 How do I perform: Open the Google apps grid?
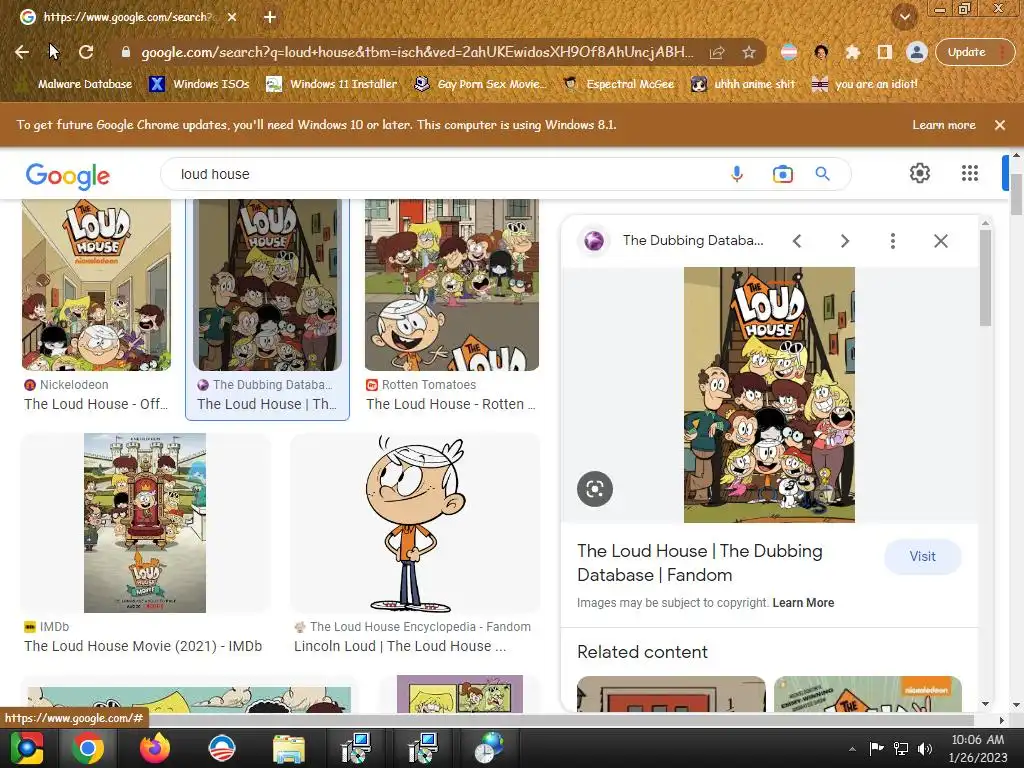pos(970,173)
